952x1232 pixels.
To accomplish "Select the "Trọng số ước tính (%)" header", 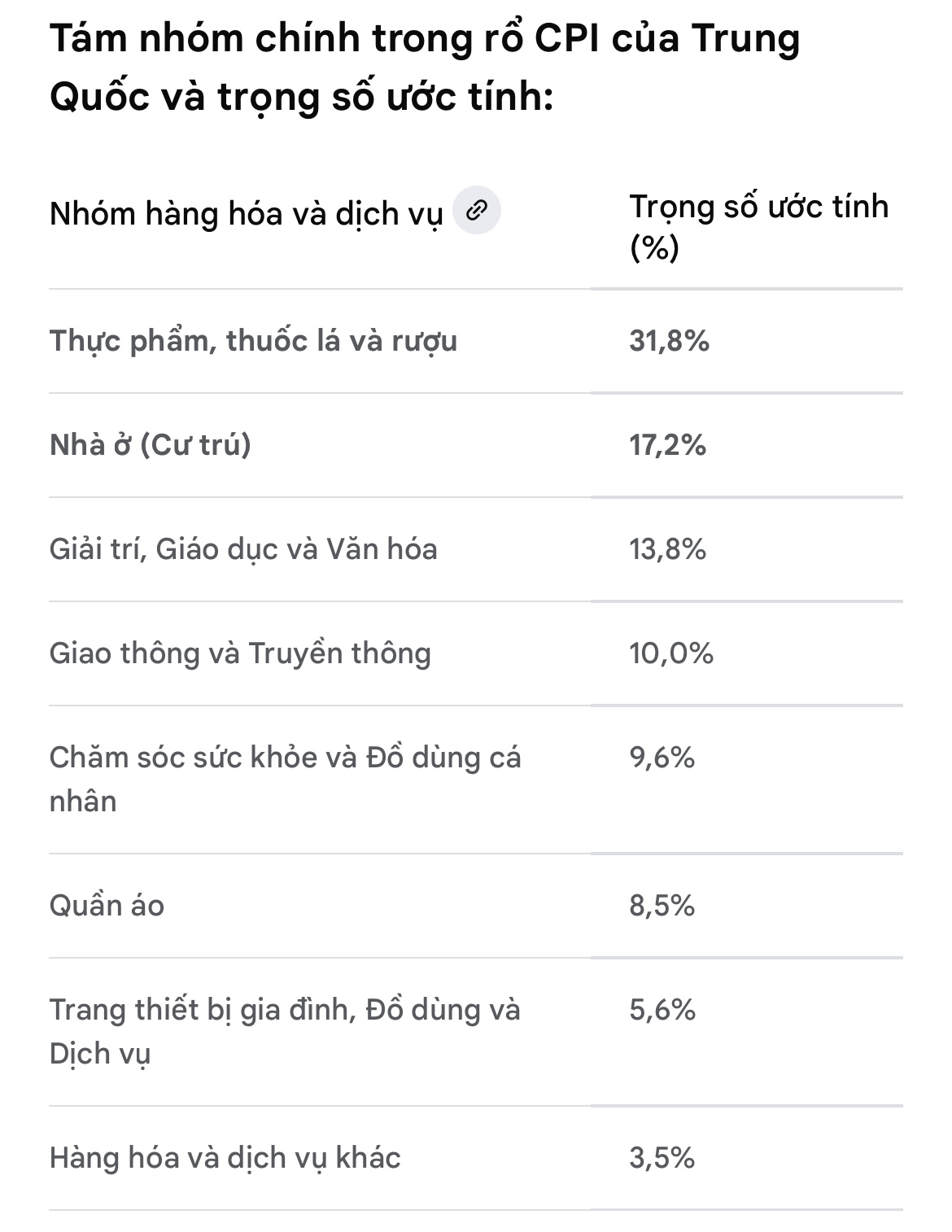I will coord(758,227).
